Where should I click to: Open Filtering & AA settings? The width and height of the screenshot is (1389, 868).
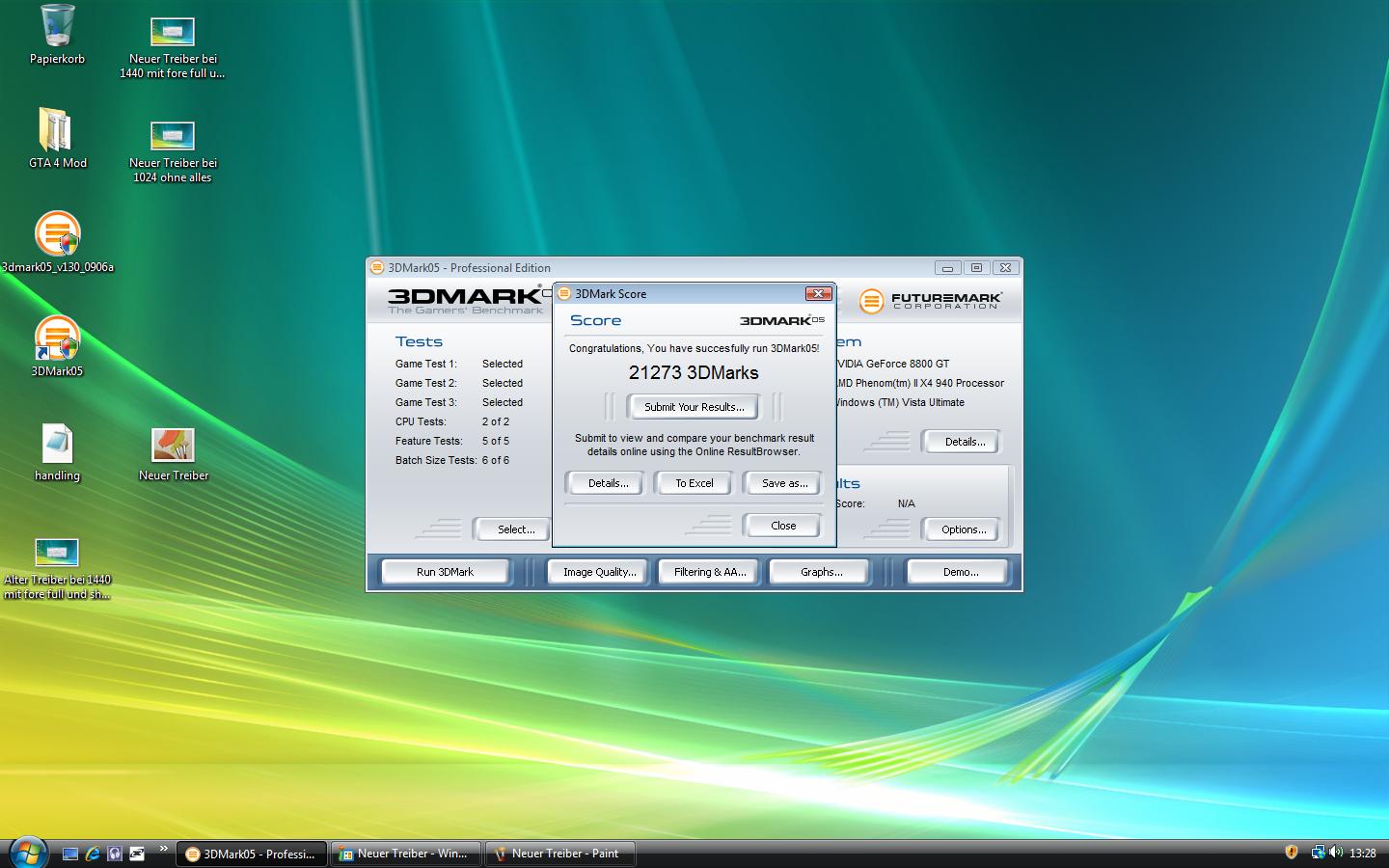click(x=710, y=572)
